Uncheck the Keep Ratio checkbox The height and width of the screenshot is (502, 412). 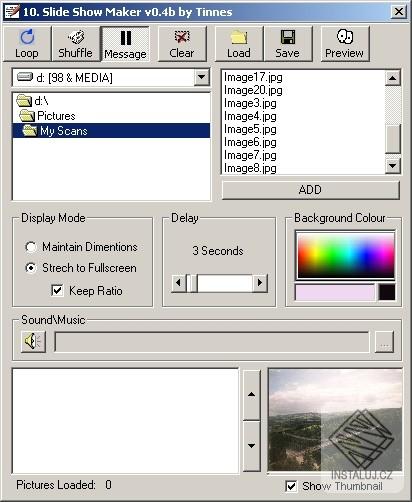coord(57,291)
